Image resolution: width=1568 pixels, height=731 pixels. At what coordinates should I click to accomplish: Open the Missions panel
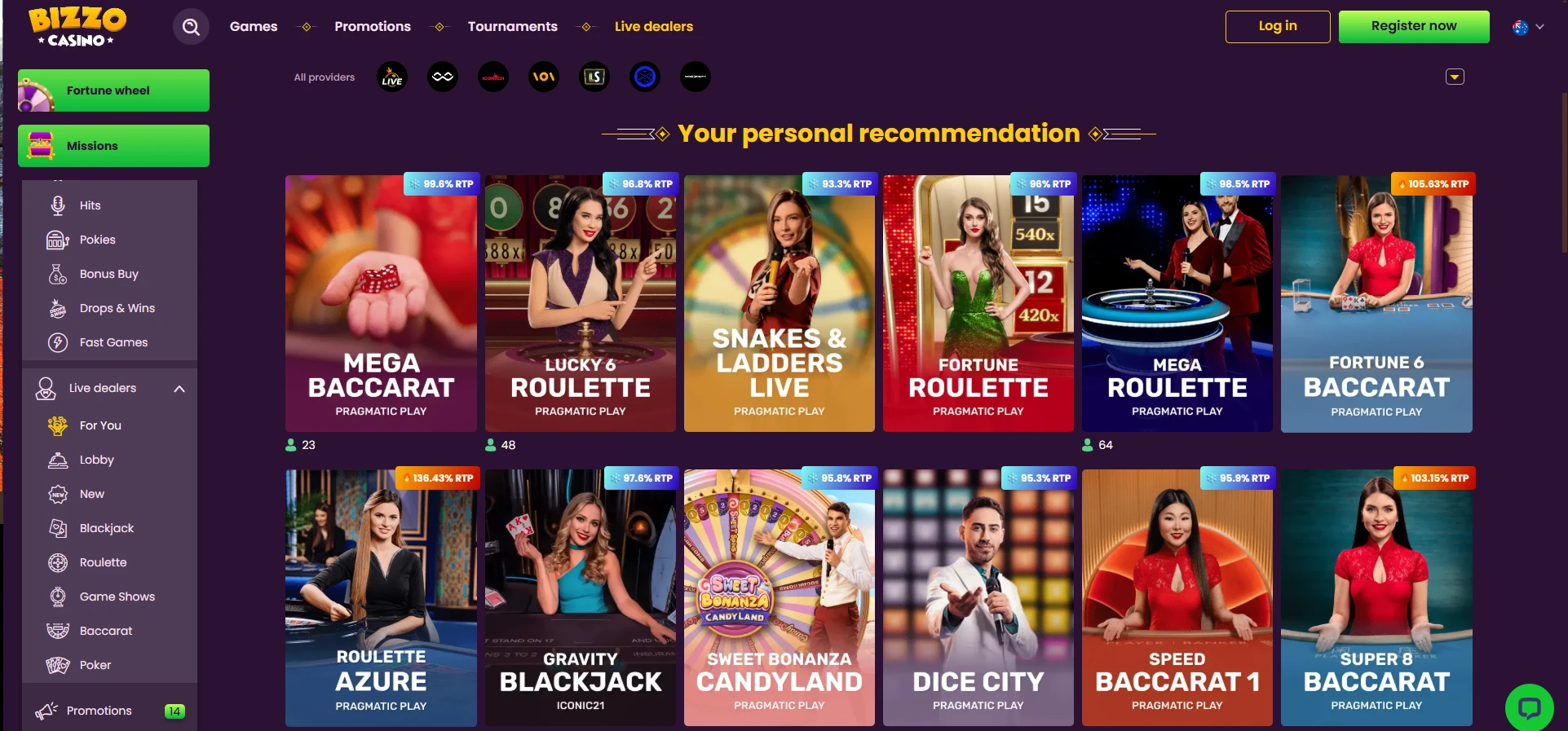click(113, 146)
